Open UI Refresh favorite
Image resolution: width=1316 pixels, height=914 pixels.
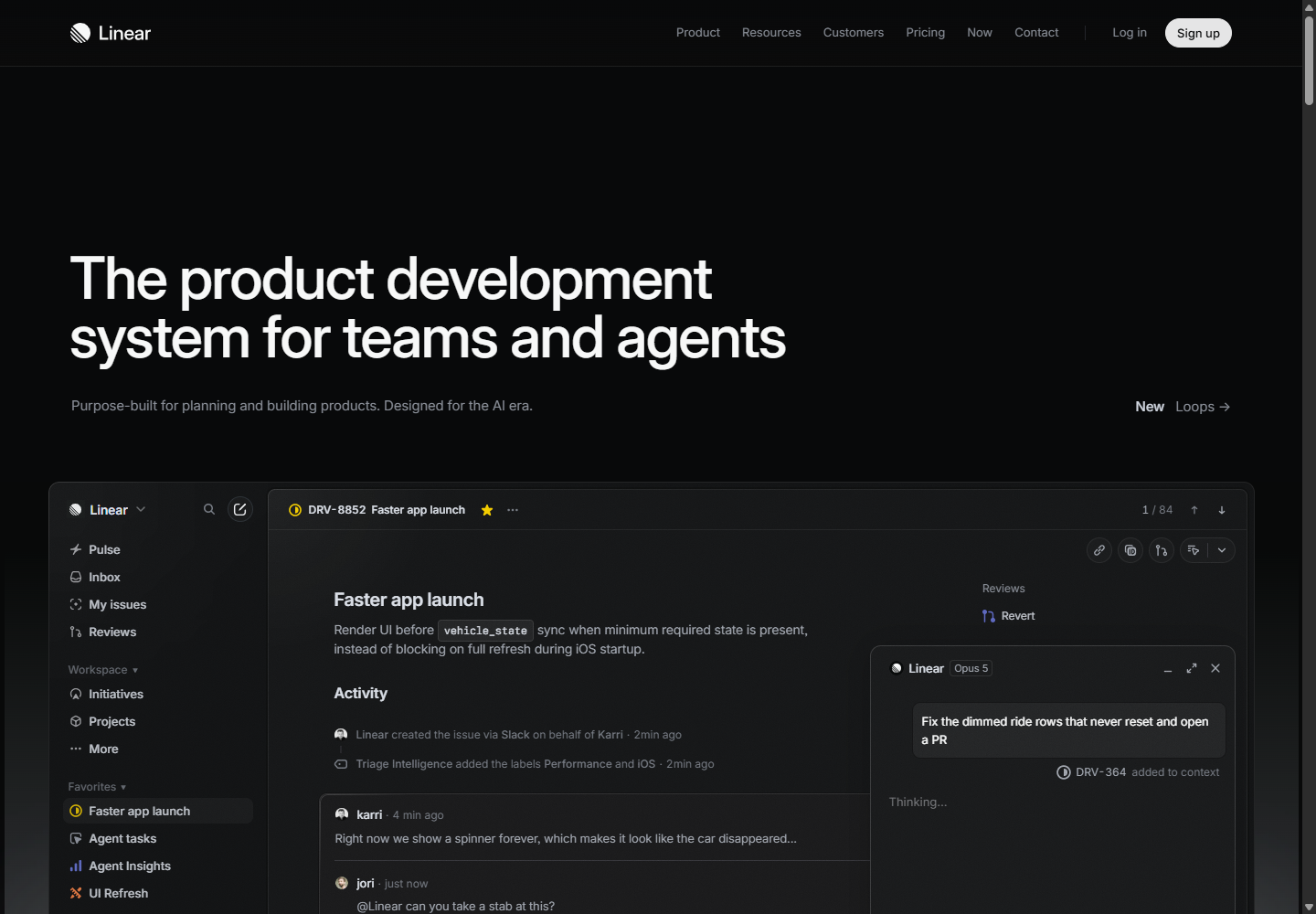click(x=158, y=893)
